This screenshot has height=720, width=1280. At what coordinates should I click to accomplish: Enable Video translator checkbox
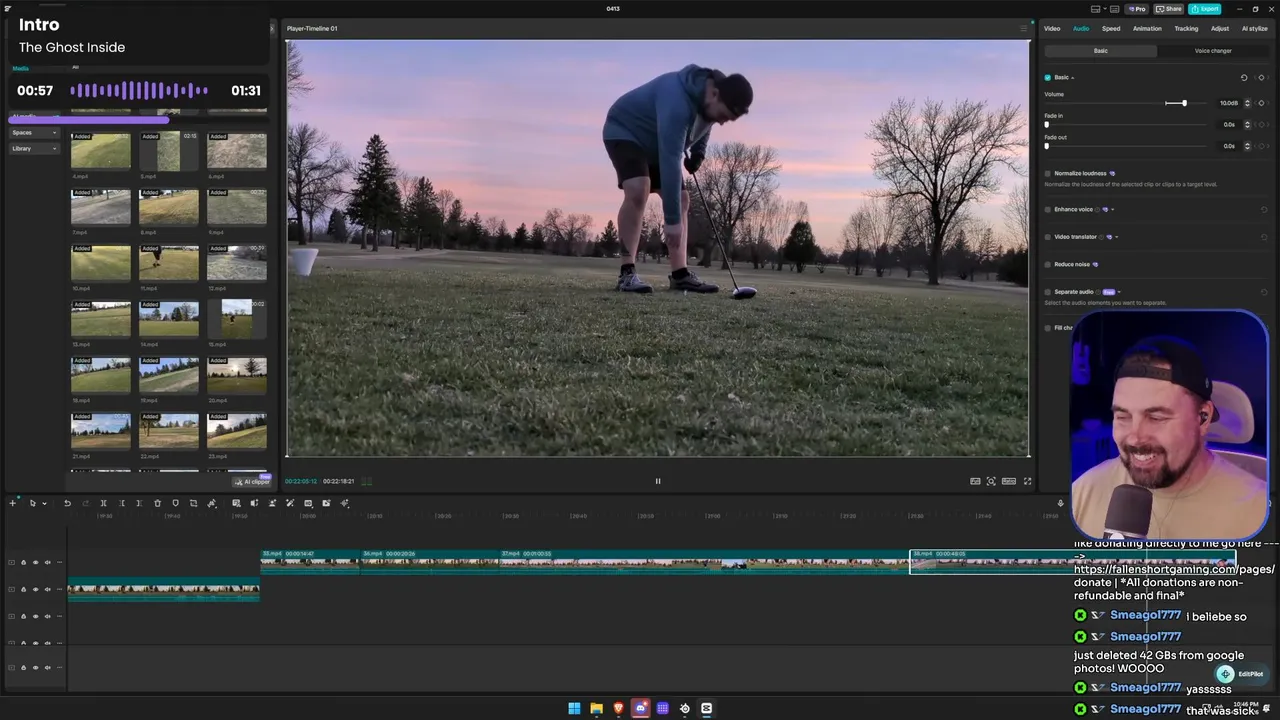[x=1048, y=237]
